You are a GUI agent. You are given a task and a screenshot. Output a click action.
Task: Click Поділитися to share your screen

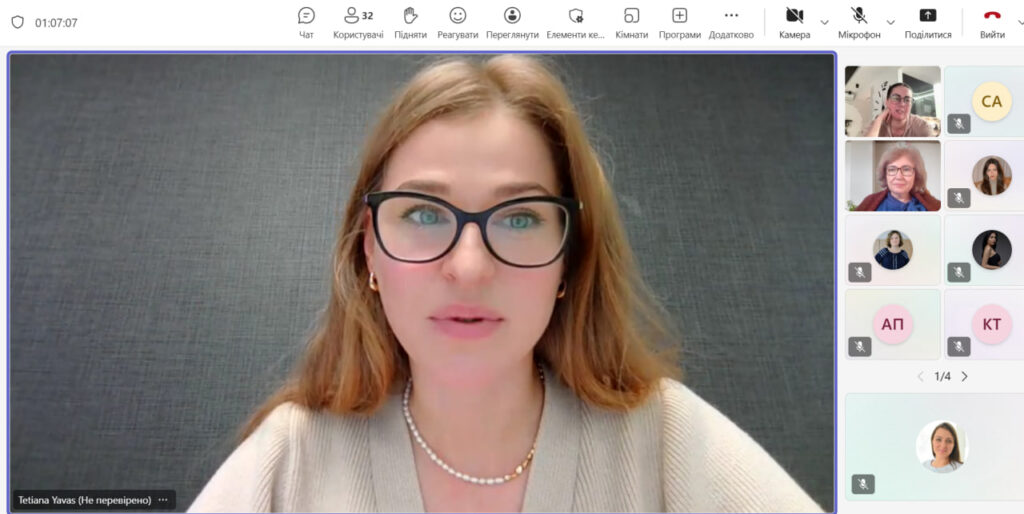click(x=928, y=22)
